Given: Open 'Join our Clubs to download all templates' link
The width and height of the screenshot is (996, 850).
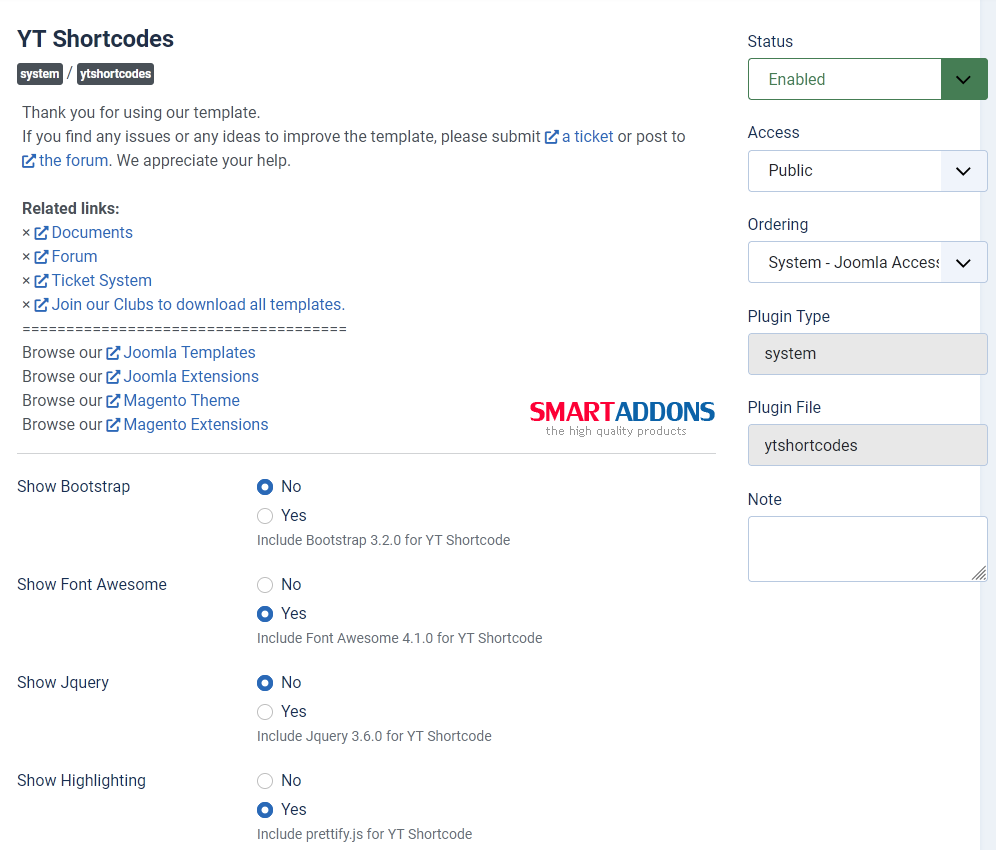Looking at the screenshot, I should [198, 305].
